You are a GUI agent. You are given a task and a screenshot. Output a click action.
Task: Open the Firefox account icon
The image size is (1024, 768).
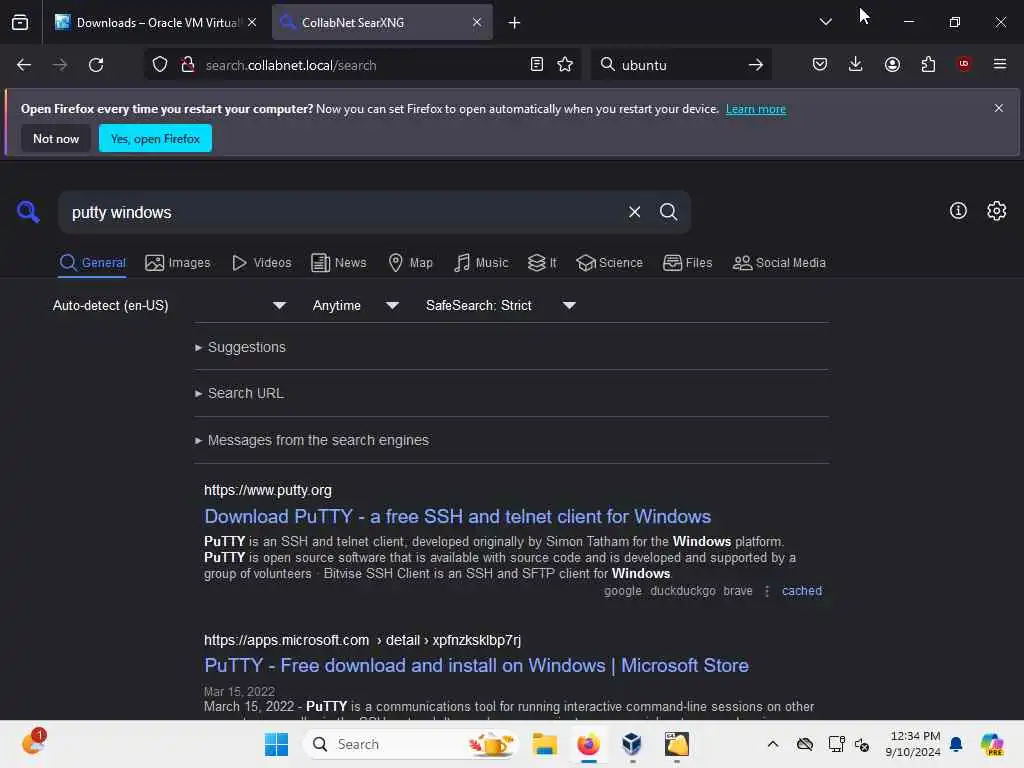point(892,64)
